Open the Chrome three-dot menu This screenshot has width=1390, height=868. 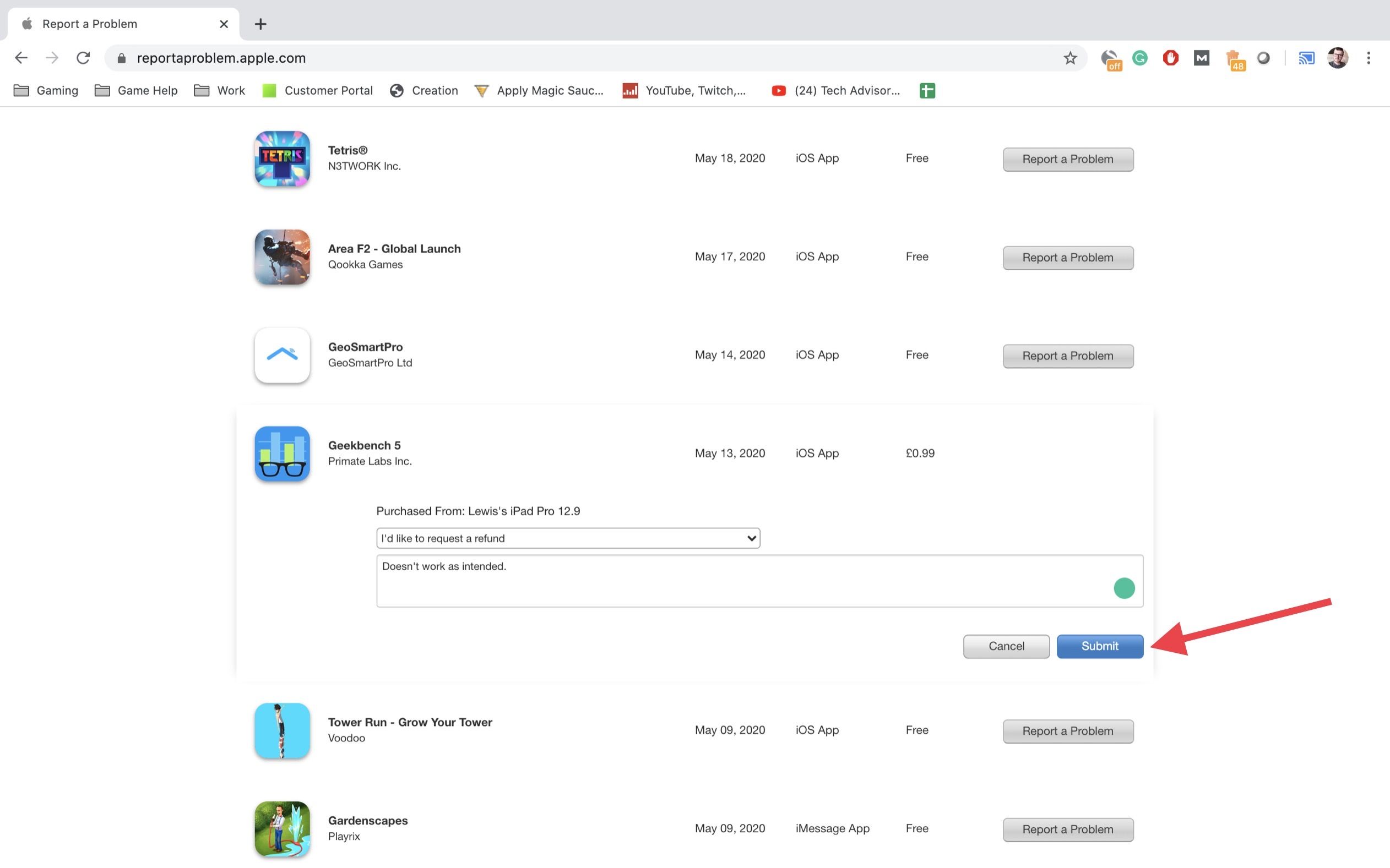(x=1368, y=58)
